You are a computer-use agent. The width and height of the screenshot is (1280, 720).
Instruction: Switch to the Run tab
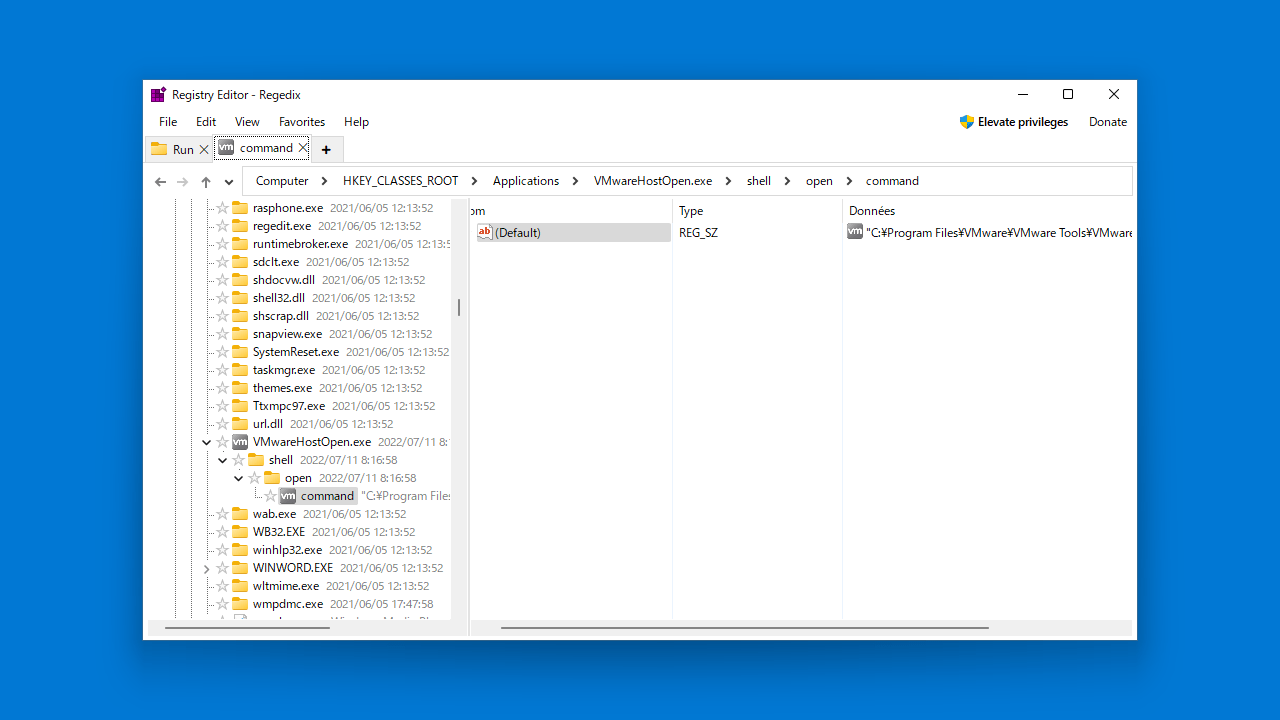[x=180, y=149]
